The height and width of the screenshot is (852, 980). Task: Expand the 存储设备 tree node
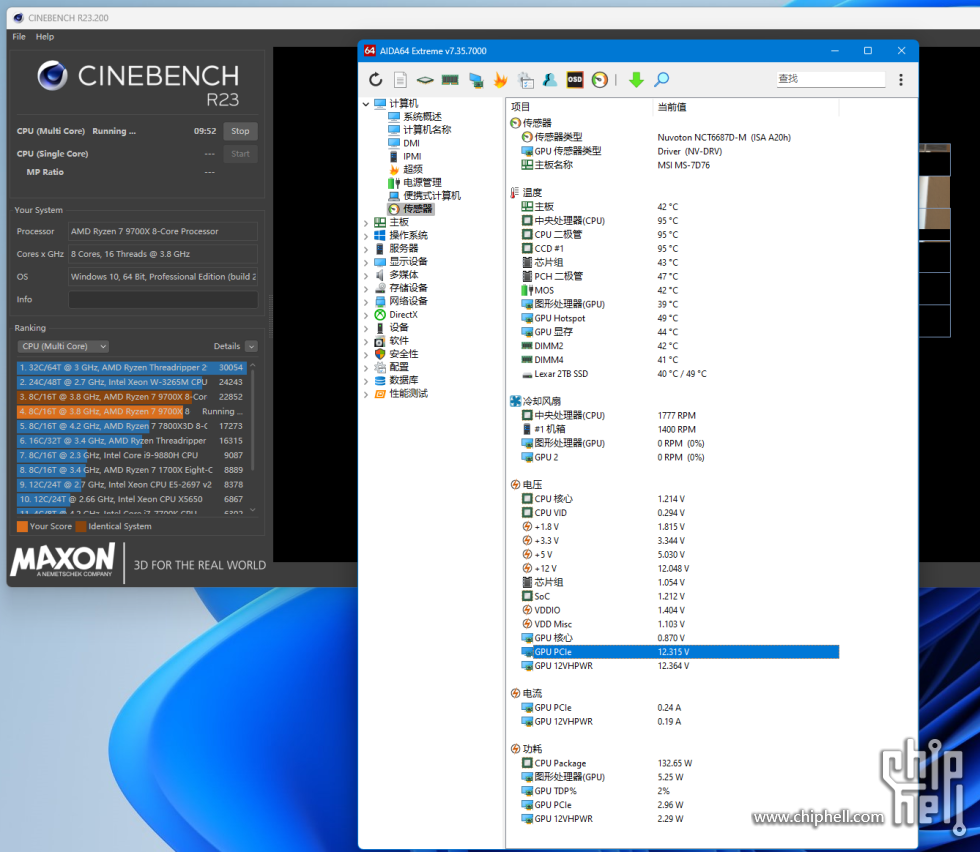pos(366,288)
